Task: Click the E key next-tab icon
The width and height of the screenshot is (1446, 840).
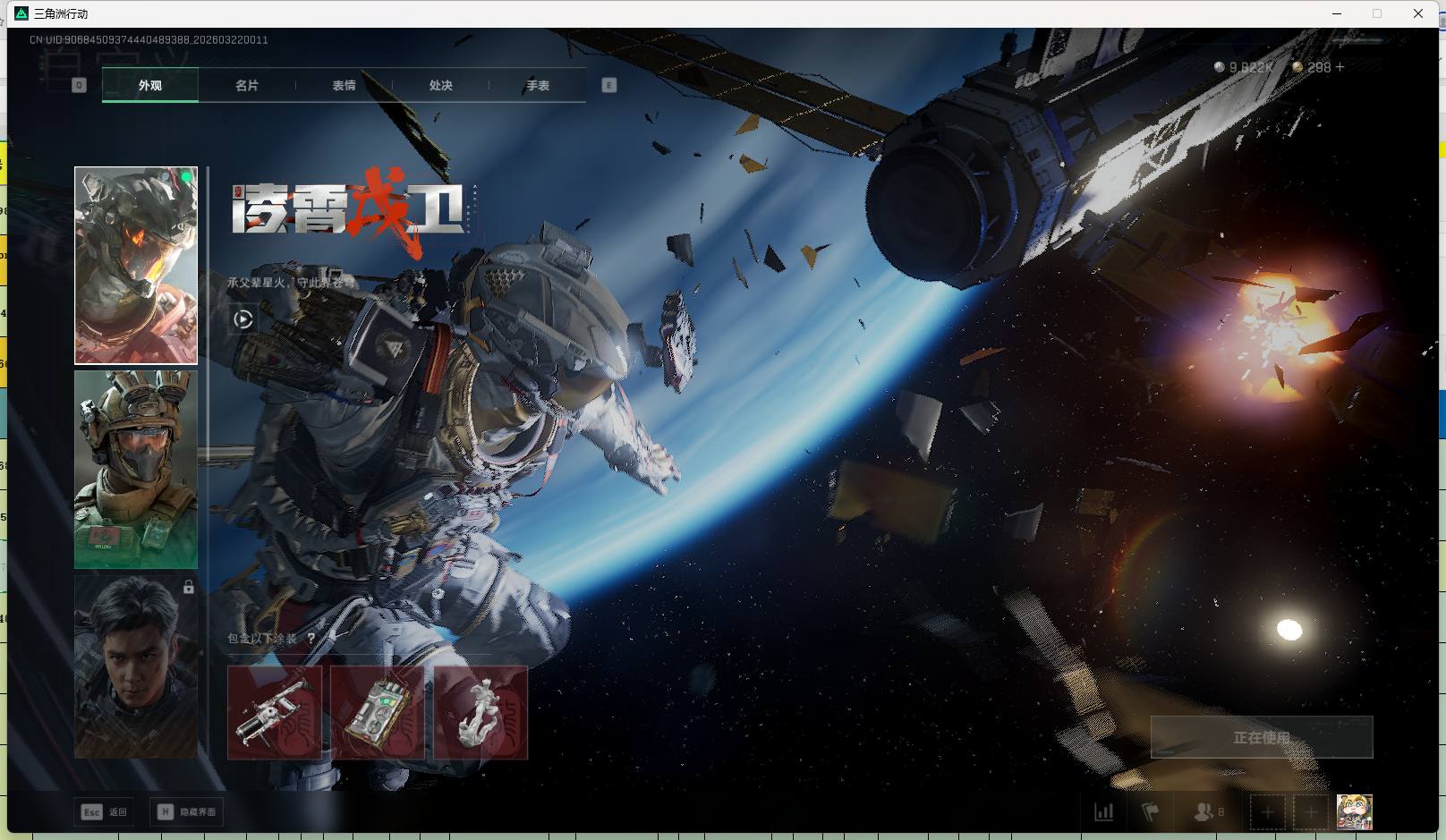Action: pos(609,85)
